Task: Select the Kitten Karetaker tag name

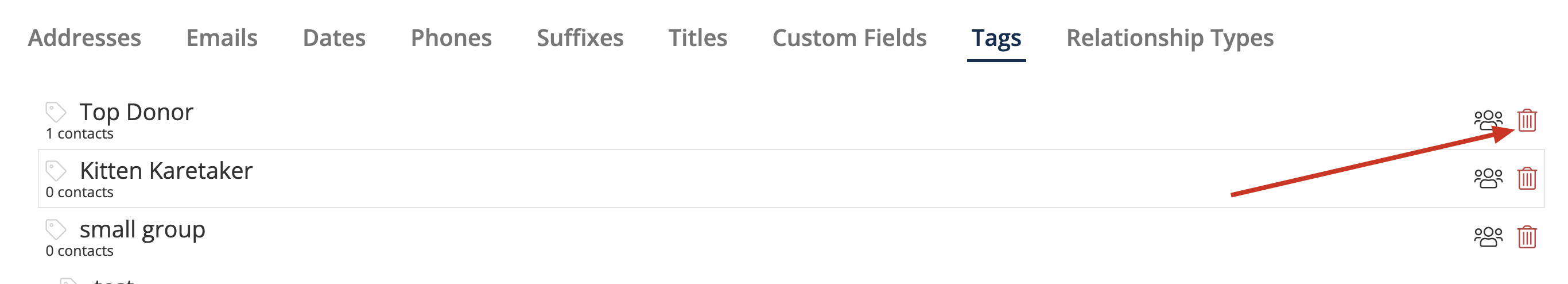Action: click(x=166, y=171)
